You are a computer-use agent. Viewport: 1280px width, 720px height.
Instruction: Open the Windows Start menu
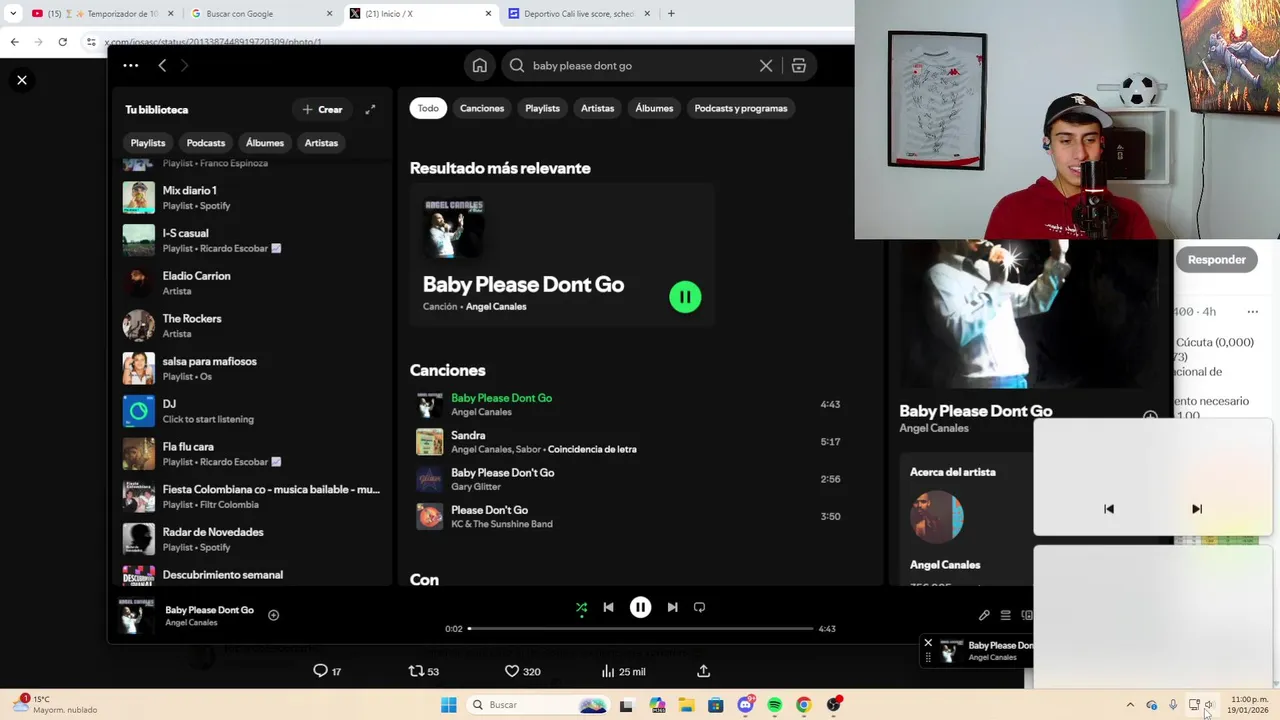(449, 705)
